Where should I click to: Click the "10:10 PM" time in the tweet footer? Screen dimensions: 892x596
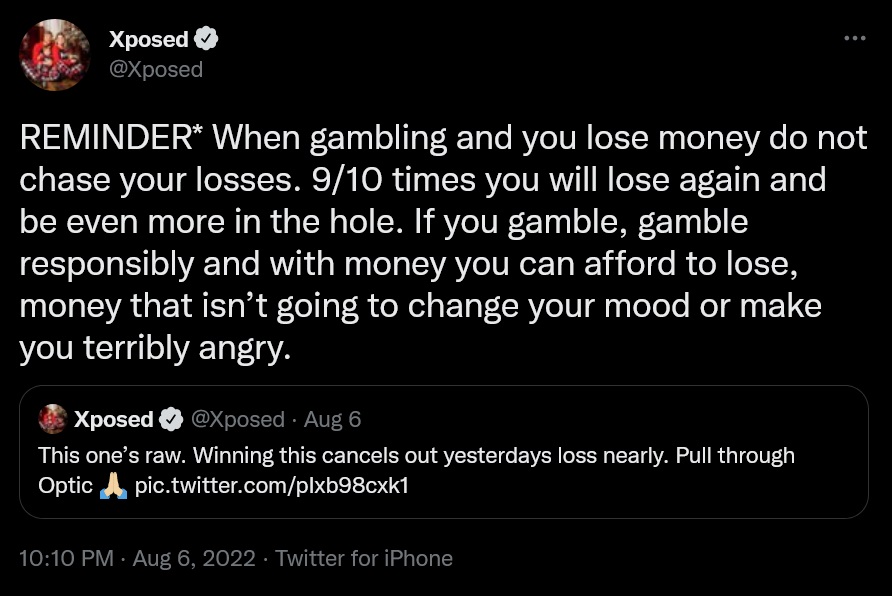click(66, 558)
